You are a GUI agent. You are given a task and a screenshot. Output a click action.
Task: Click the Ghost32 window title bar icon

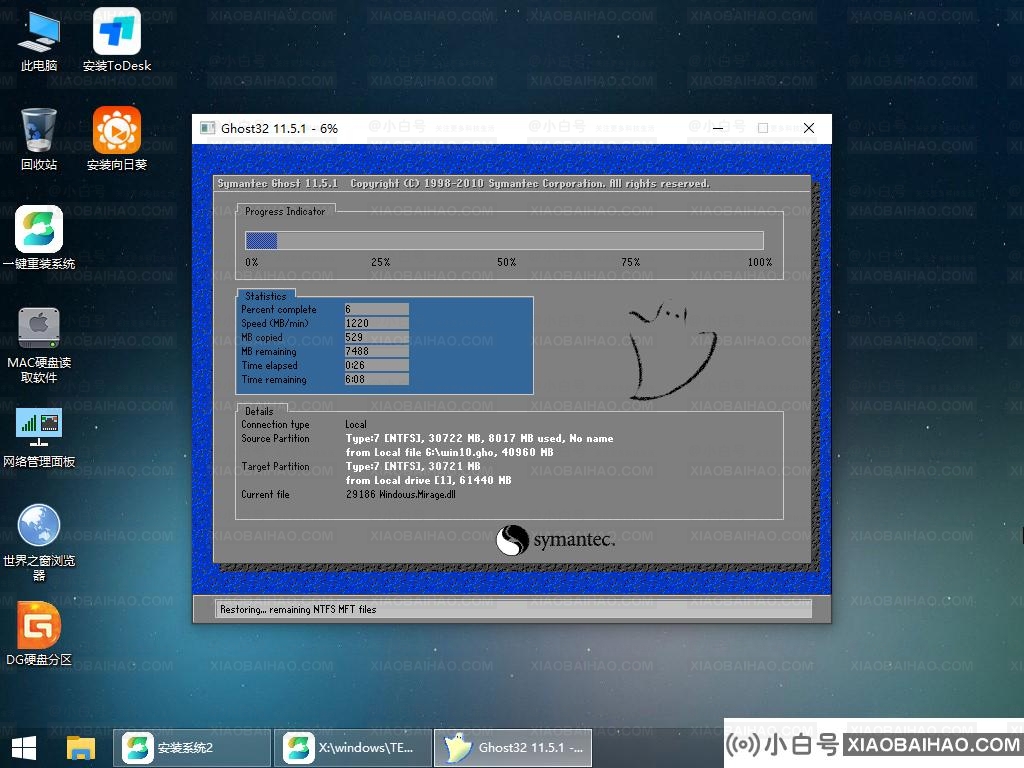[207, 129]
